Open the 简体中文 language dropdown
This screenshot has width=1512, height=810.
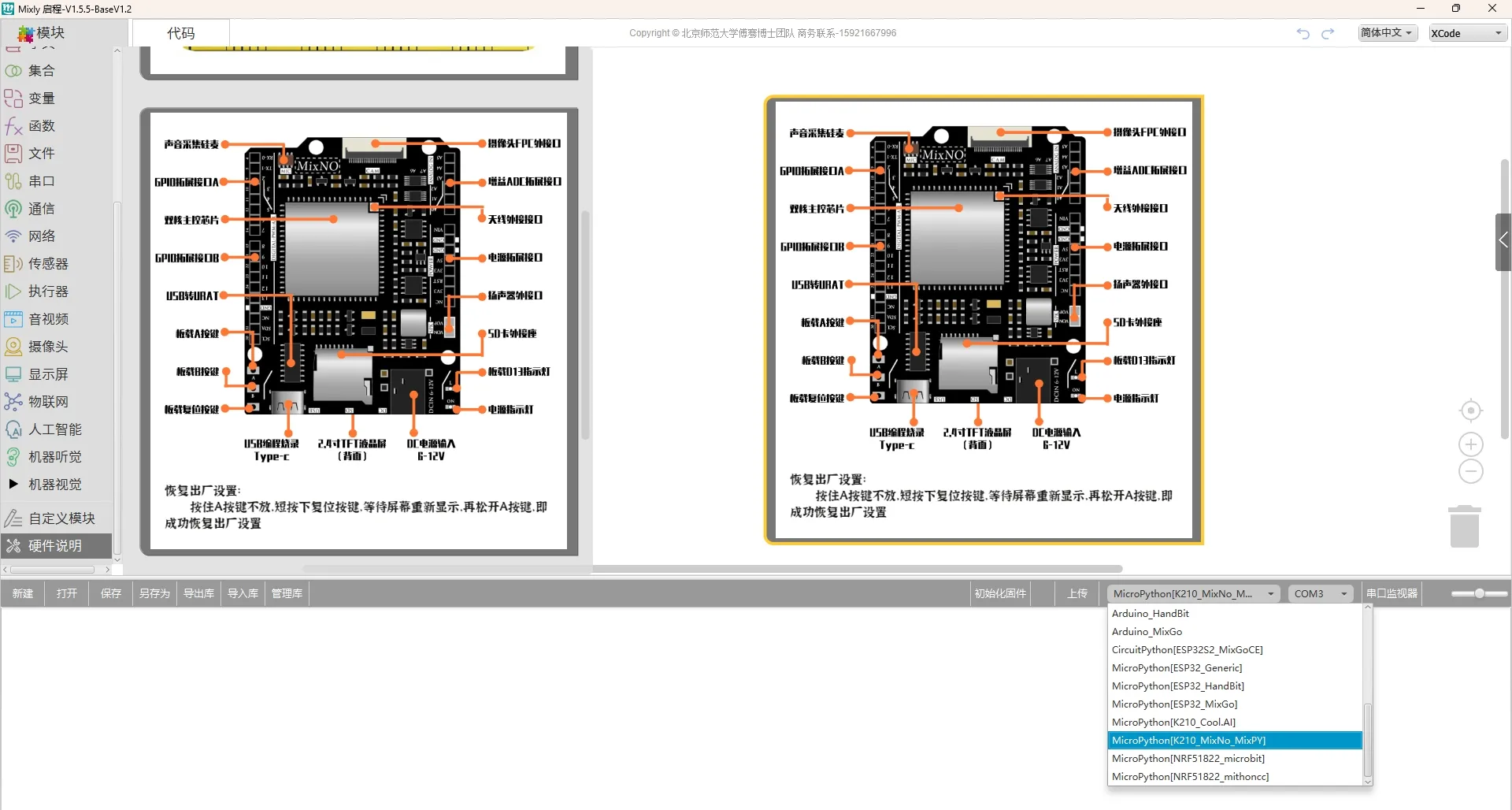[x=1388, y=33]
